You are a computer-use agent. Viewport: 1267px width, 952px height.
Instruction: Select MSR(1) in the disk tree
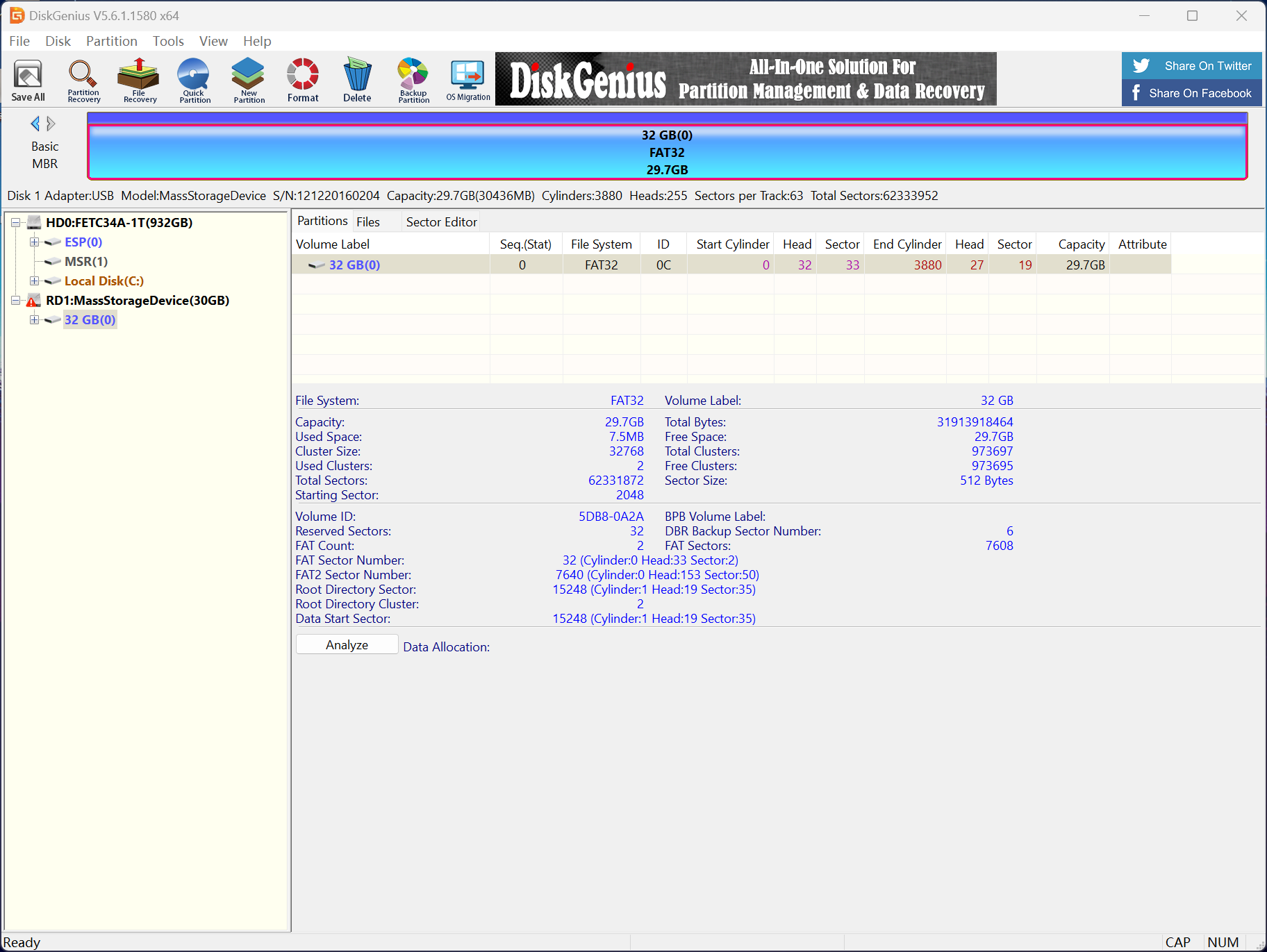(86, 262)
